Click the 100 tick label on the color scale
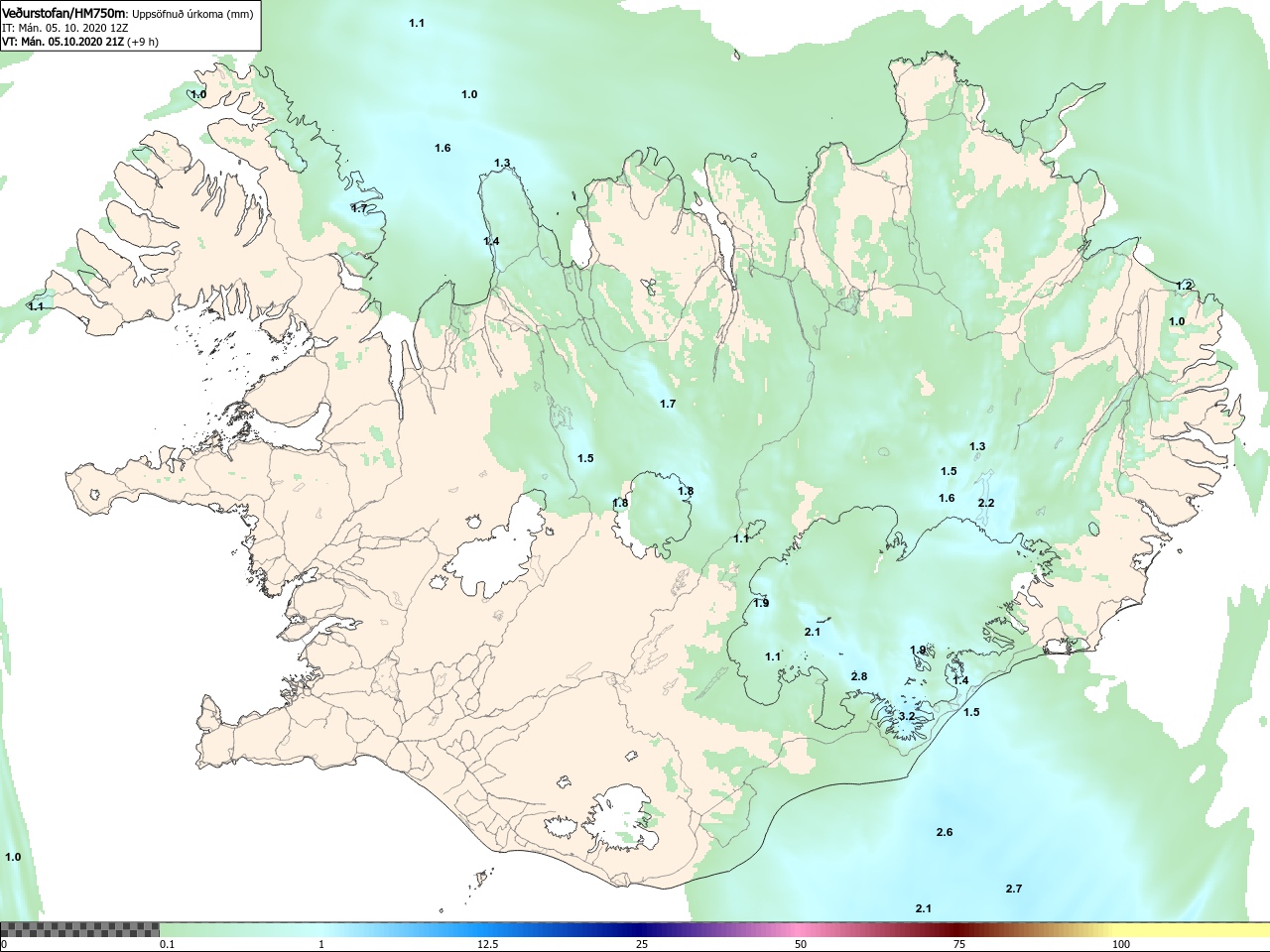1270x952 pixels. [1121, 944]
